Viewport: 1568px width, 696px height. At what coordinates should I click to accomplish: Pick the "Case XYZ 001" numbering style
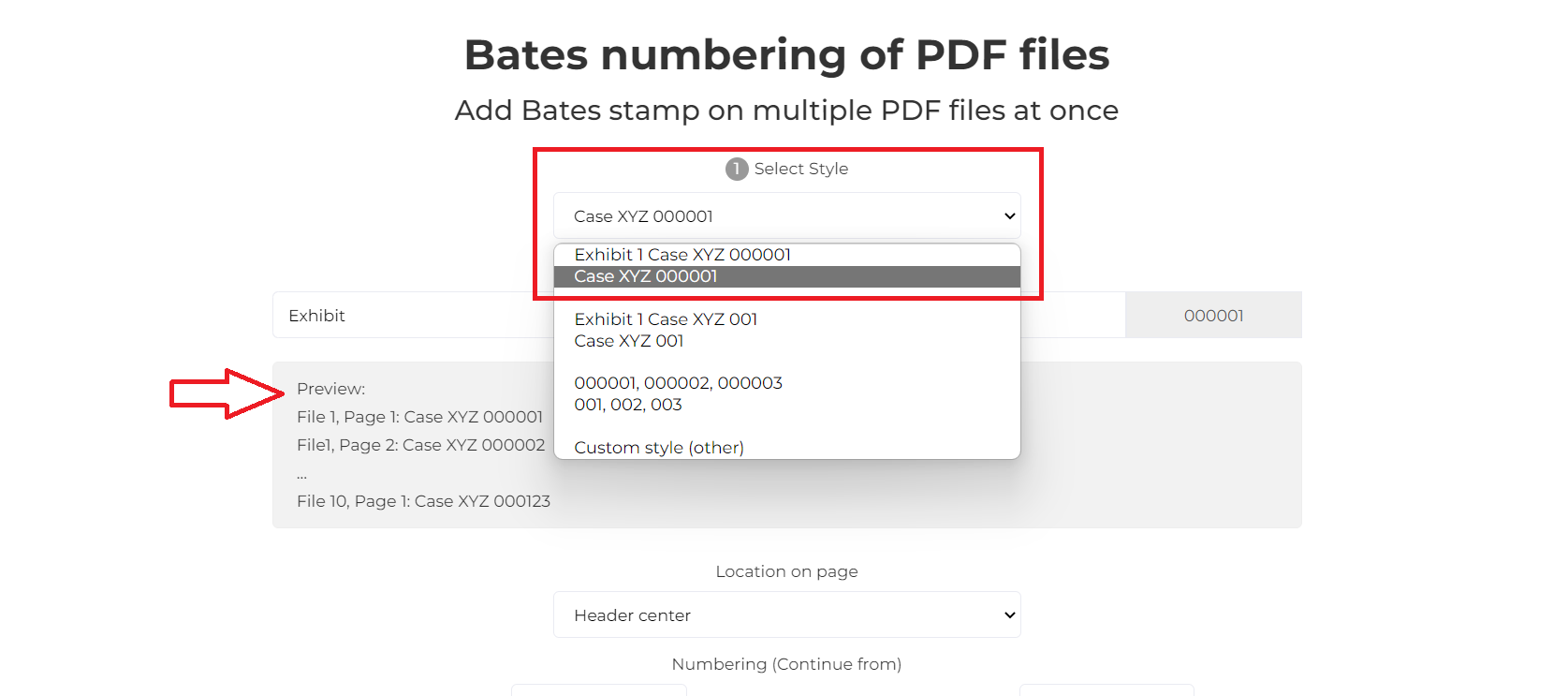click(x=628, y=341)
